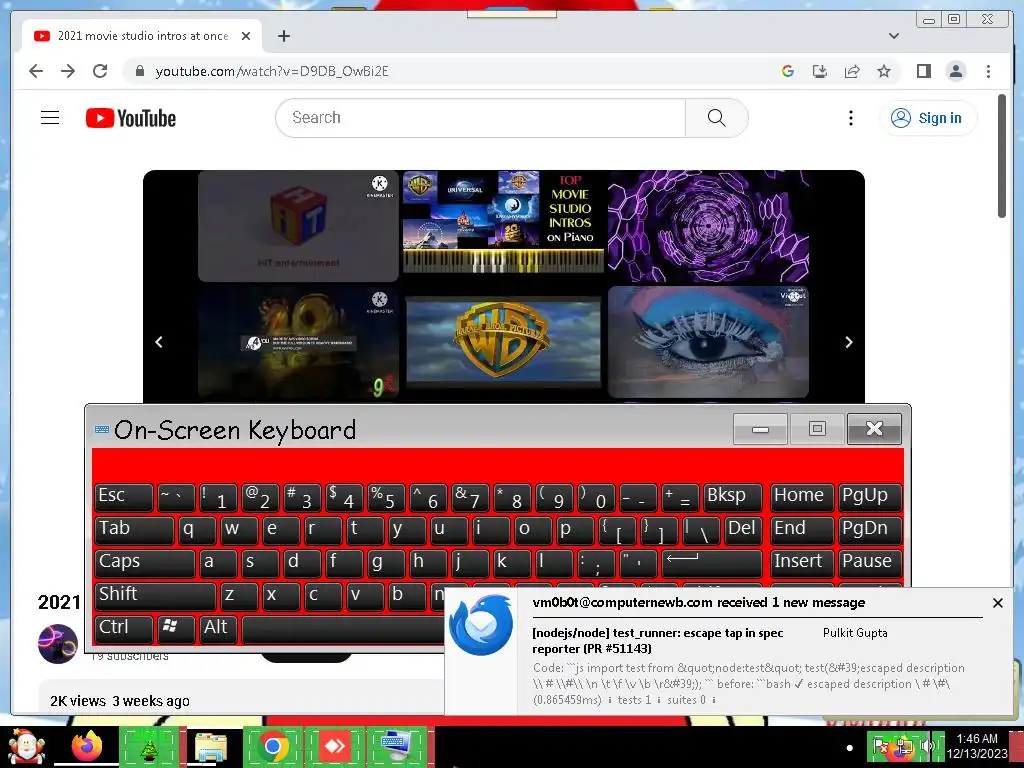Show the next suggested videos

click(x=848, y=342)
